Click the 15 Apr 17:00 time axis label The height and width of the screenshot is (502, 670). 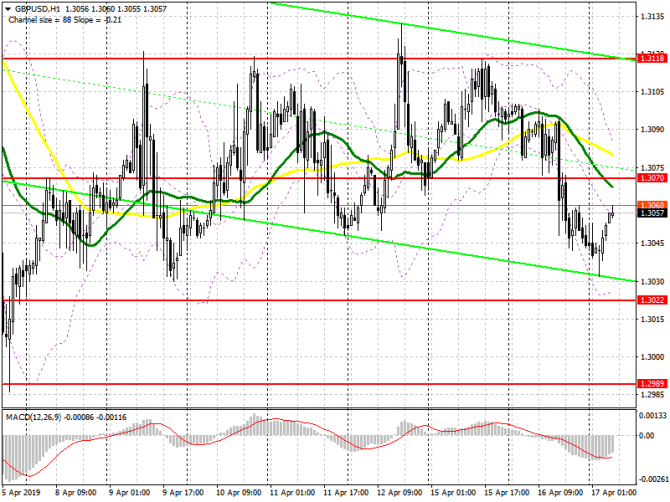pos(507,493)
